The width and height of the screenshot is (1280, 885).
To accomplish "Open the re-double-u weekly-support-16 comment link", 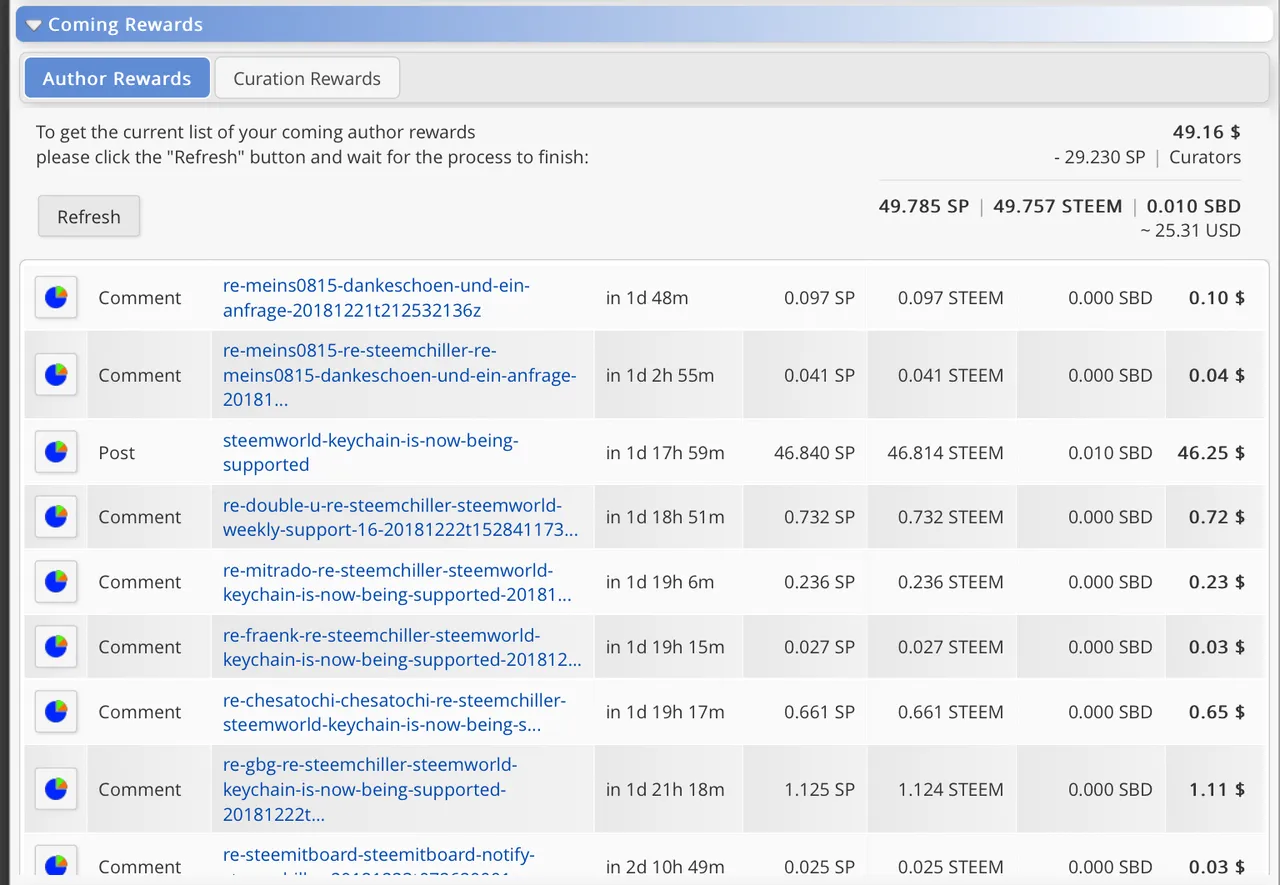I will (400, 517).
